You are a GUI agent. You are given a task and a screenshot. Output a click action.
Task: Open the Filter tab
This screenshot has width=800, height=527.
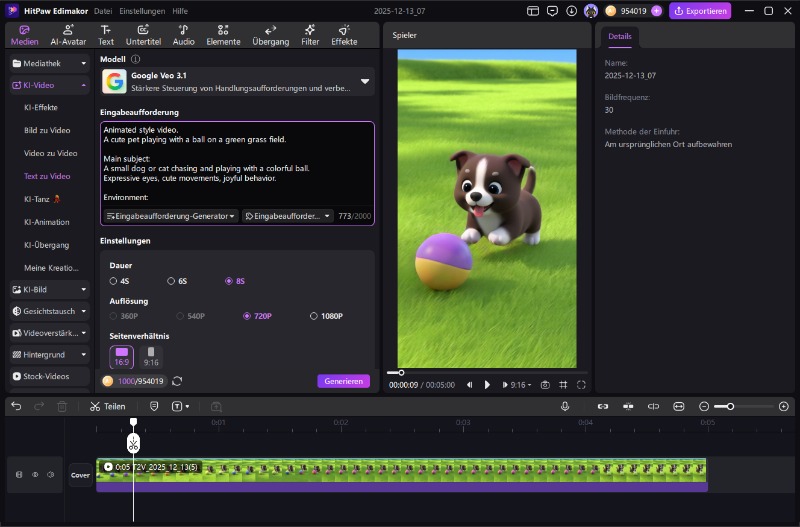coord(310,35)
